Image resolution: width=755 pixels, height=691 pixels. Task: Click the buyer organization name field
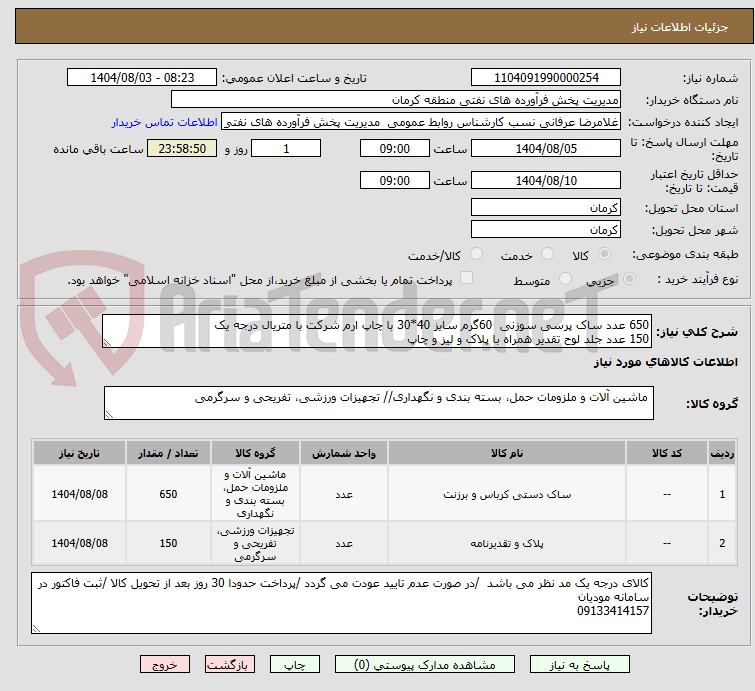[396, 100]
